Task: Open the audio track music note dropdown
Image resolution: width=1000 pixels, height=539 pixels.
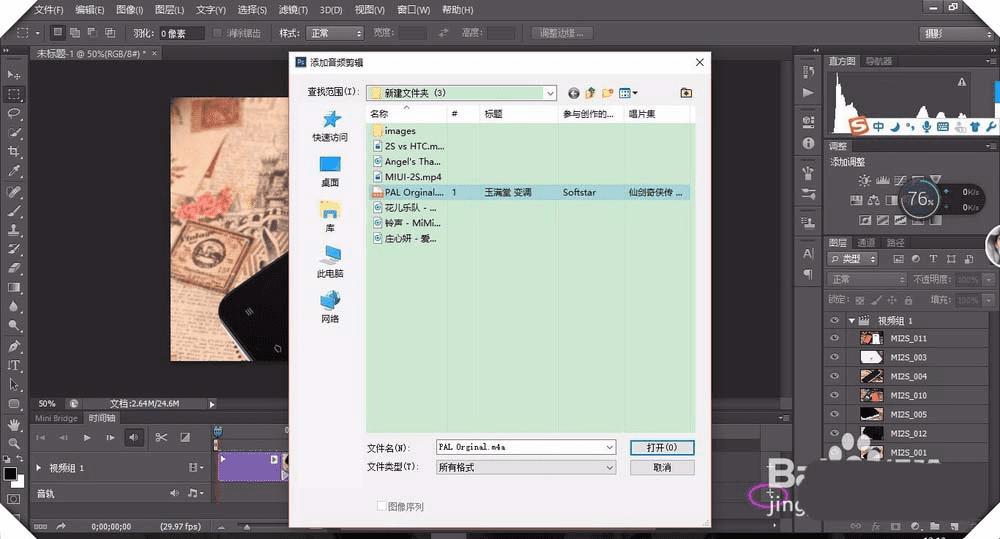Action: (194, 493)
